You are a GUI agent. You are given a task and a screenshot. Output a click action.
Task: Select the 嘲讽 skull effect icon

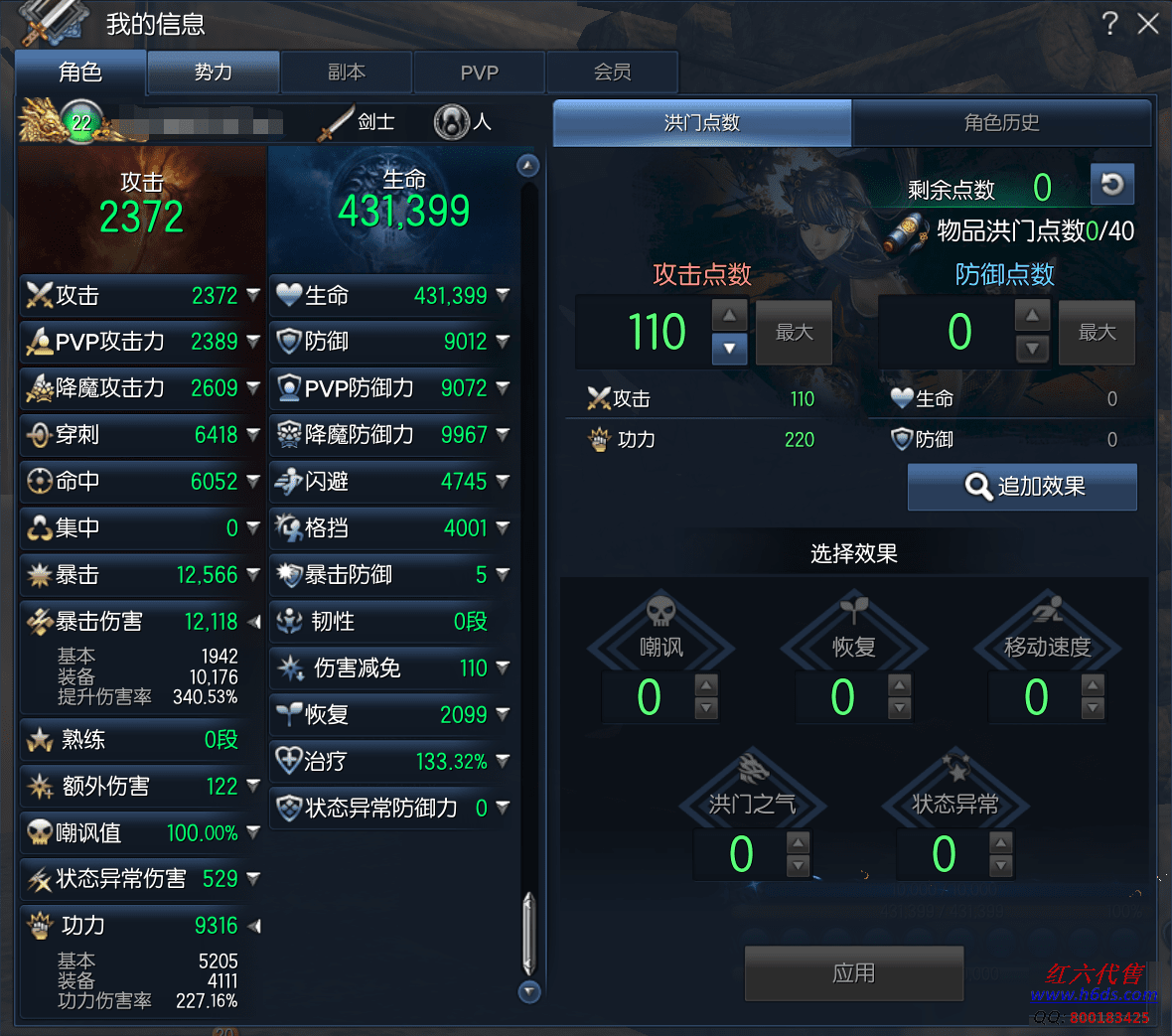pos(660,611)
